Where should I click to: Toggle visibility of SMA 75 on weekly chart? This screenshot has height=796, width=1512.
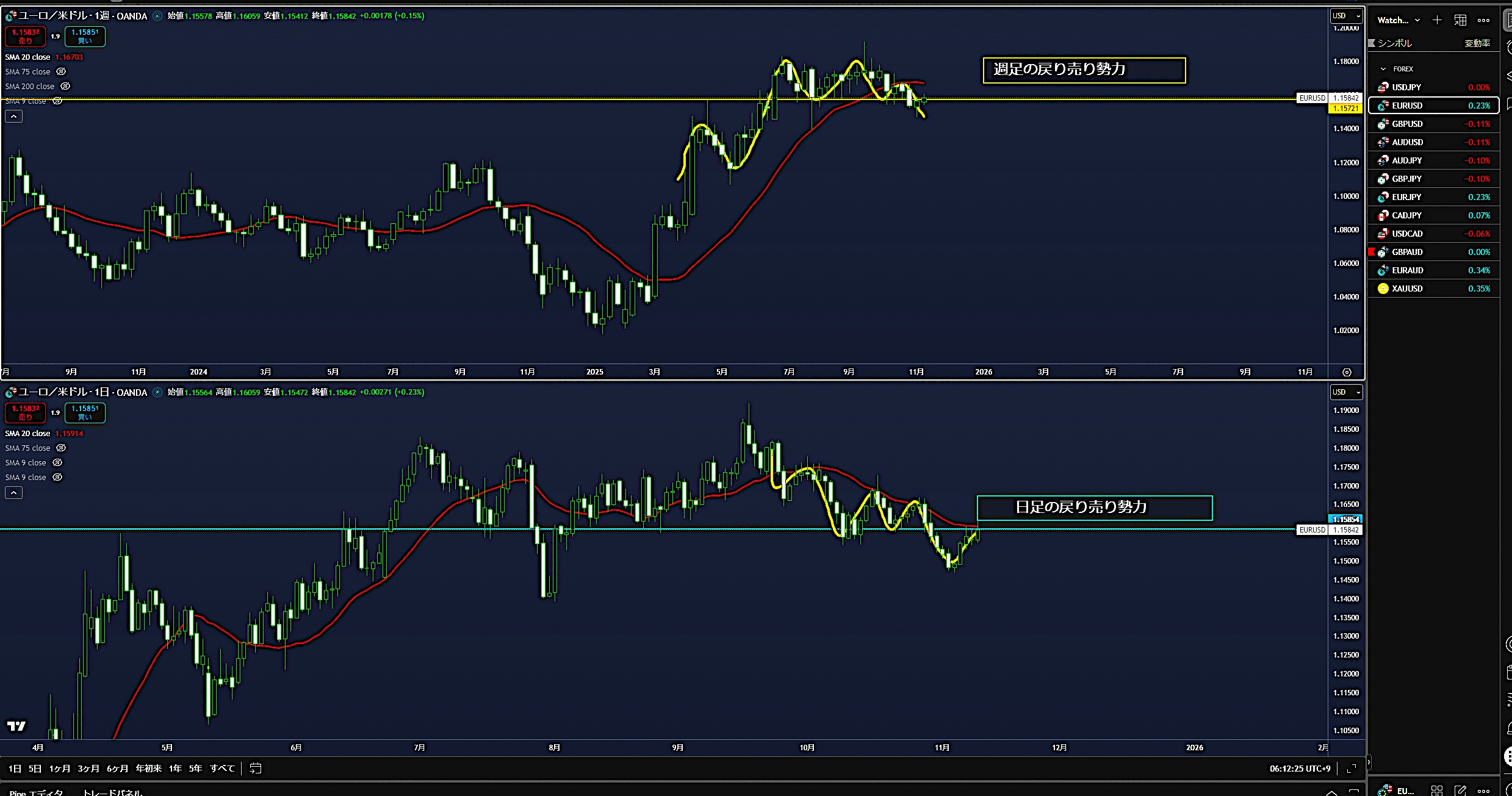coord(61,71)
